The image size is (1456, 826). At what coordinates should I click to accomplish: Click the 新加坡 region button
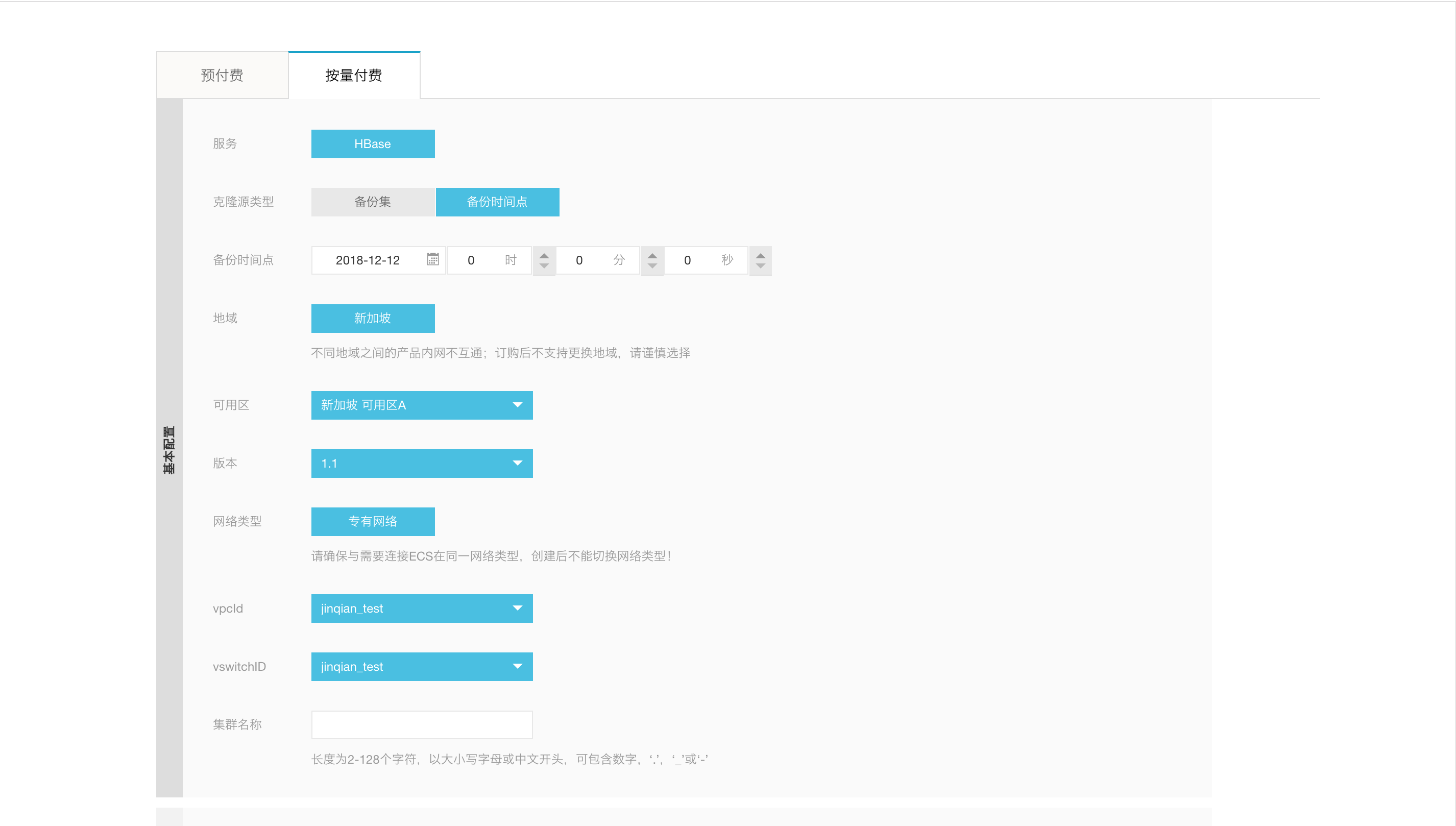coord(373,318)
